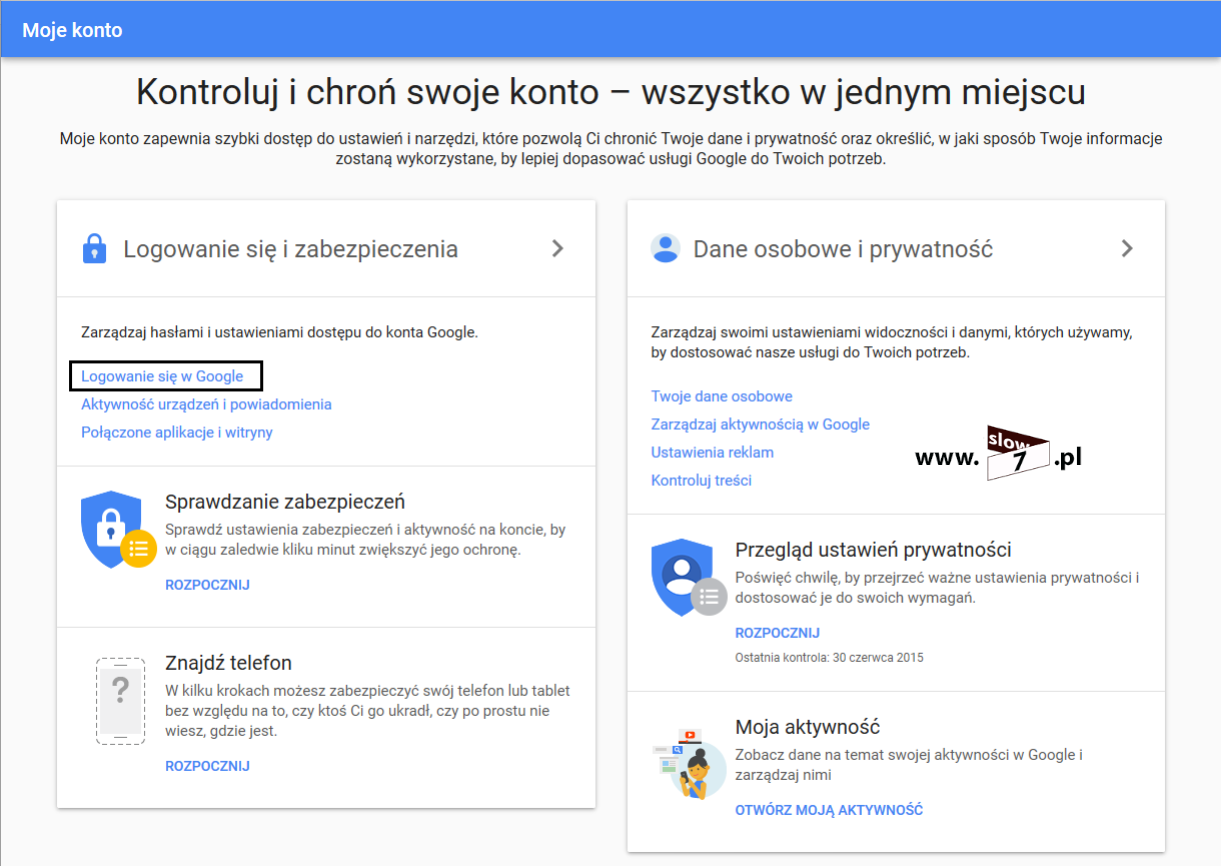Image resolution: width=1221 pixels, height=866 pixels.
Task: Open the Ustawienia reklam link
Action: [712, 452]
